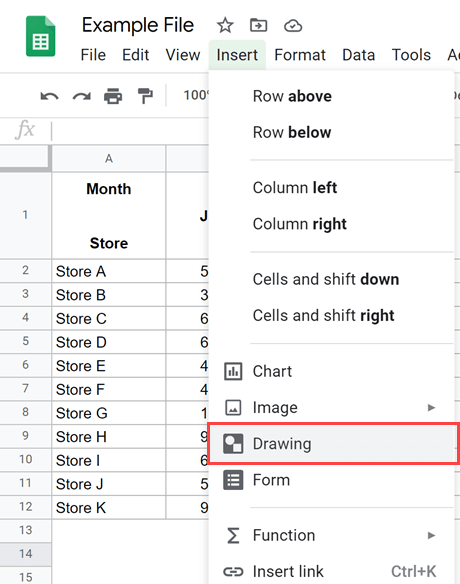Click the print icon
This screenshot has width=460, height=584.
pyautogui.click(x=113, y=96)
